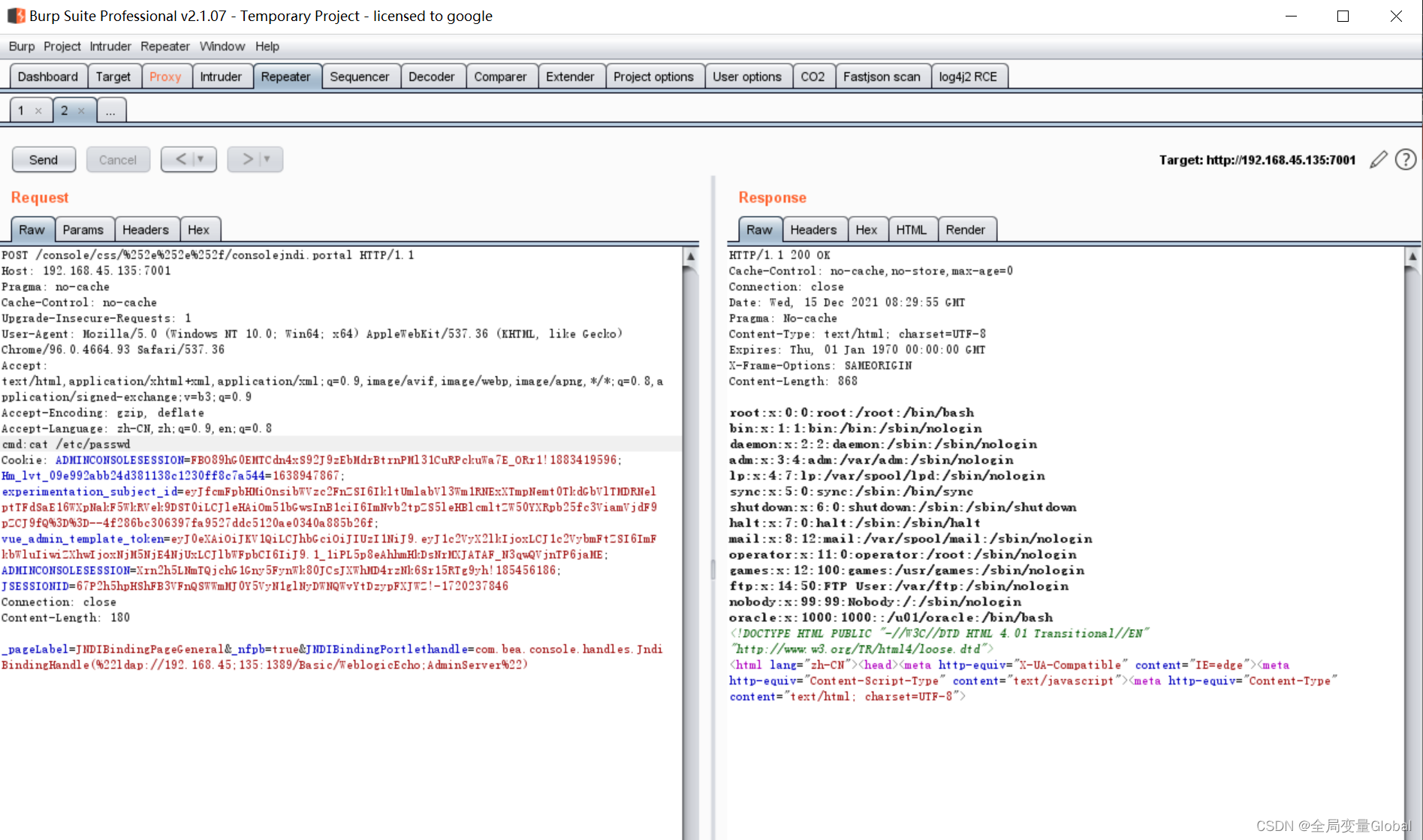The image size is (1423, 840).
Task: Select Repeater sub-tab 1
Action: coord(21,111)
